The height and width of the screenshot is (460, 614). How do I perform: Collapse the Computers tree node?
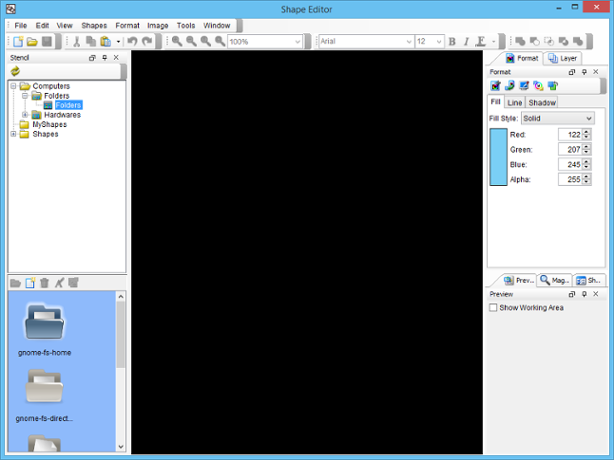click(13, 86)
